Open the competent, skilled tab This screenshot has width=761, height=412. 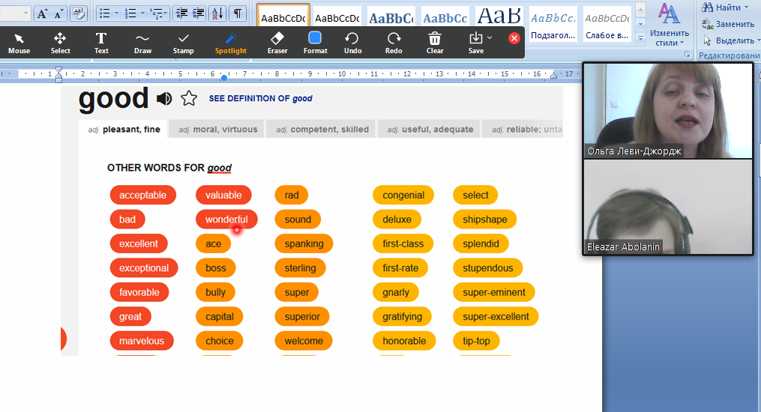pyautogui.click(x=328, y=129)
